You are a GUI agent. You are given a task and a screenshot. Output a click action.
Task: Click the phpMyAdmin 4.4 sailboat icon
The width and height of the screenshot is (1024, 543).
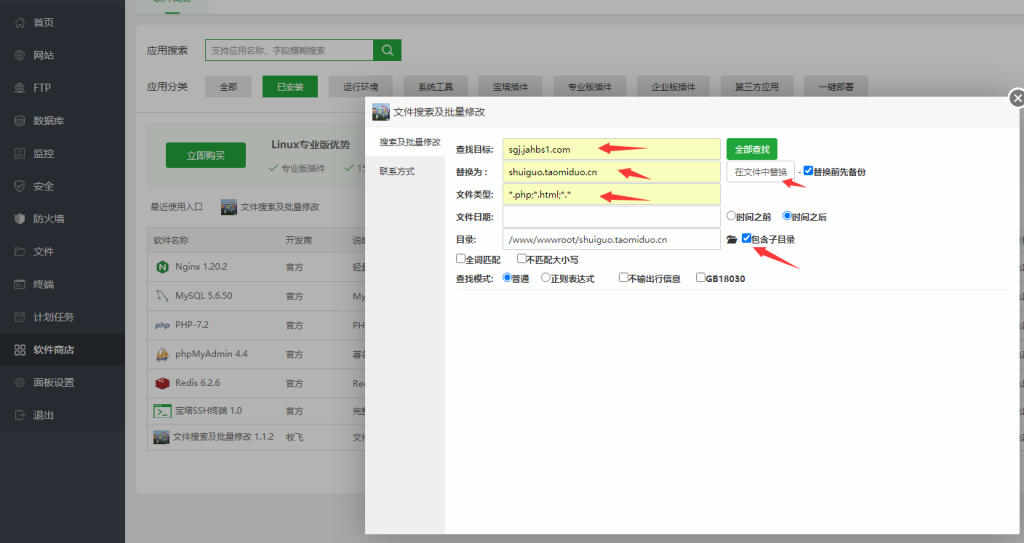[x=161, y=354]
